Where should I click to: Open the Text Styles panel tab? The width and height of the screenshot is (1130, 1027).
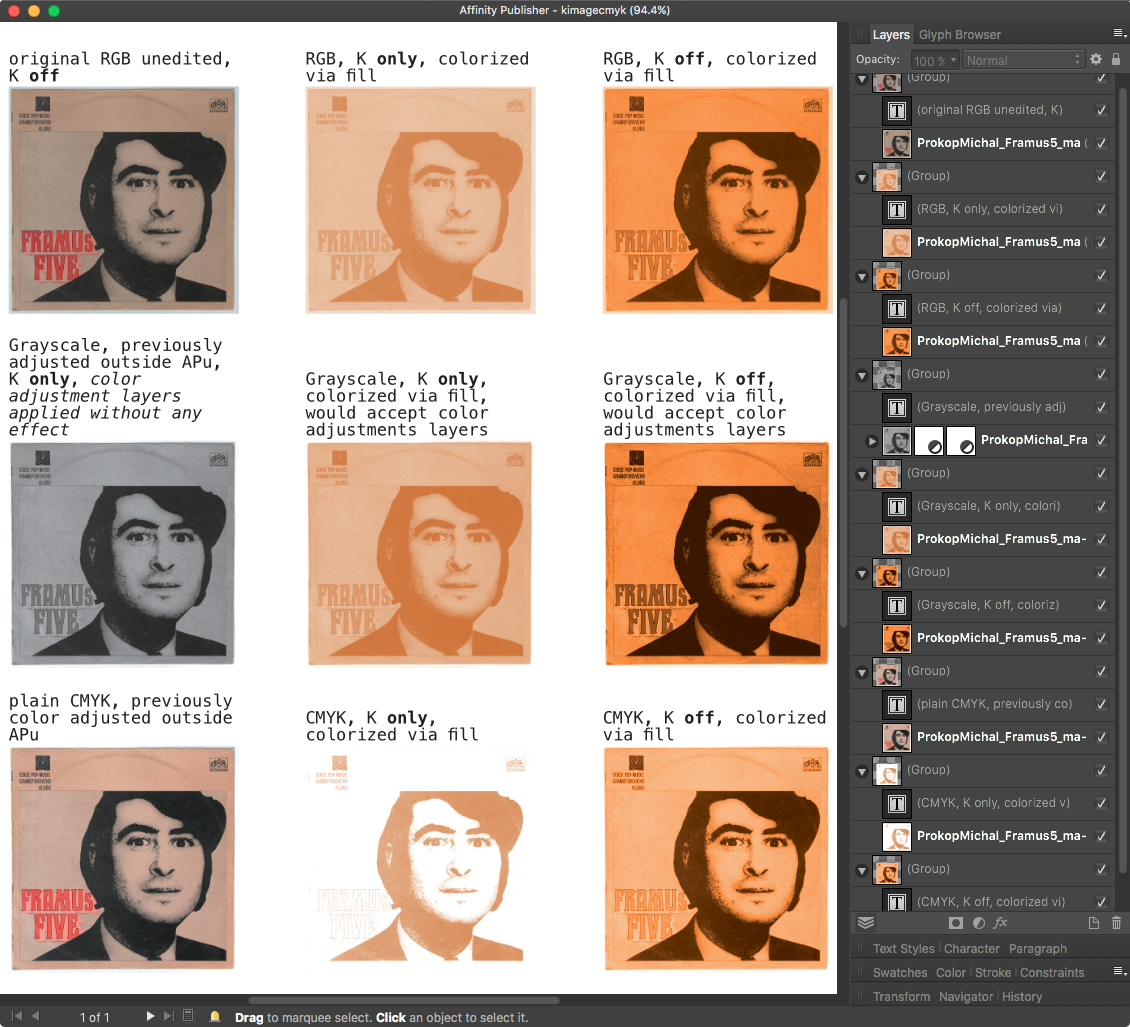(x=903, y=948)
